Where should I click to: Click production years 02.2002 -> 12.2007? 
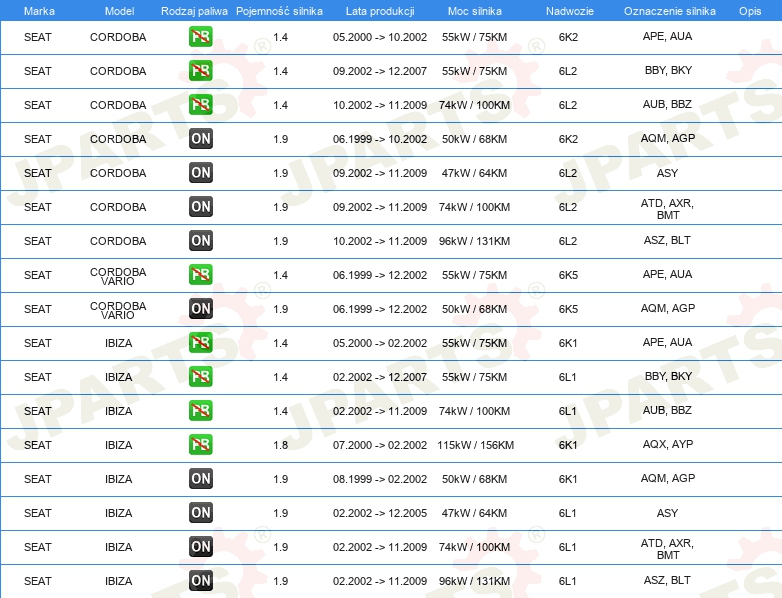pos(380,377)
